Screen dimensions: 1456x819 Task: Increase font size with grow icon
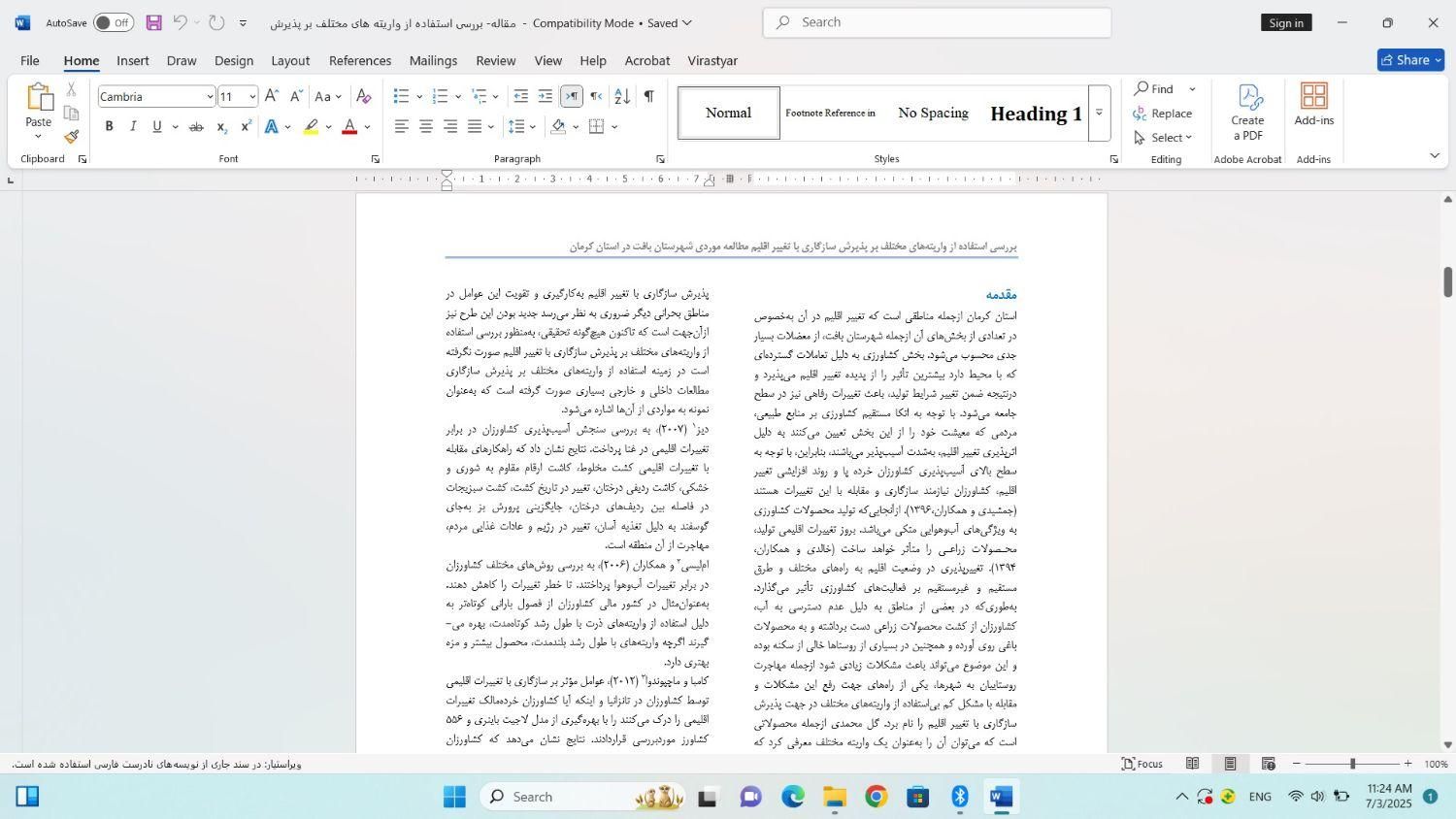[x=272, y=96]
